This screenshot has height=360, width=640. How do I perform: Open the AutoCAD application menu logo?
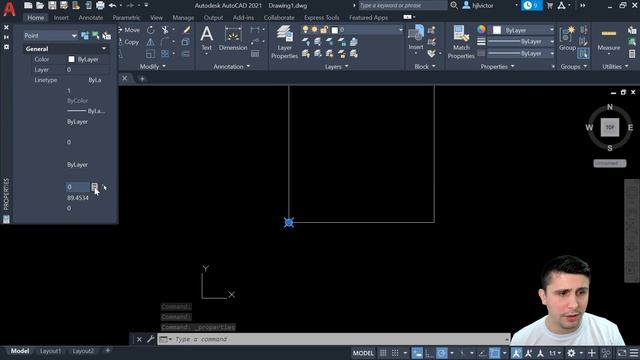tap(9, 9)
